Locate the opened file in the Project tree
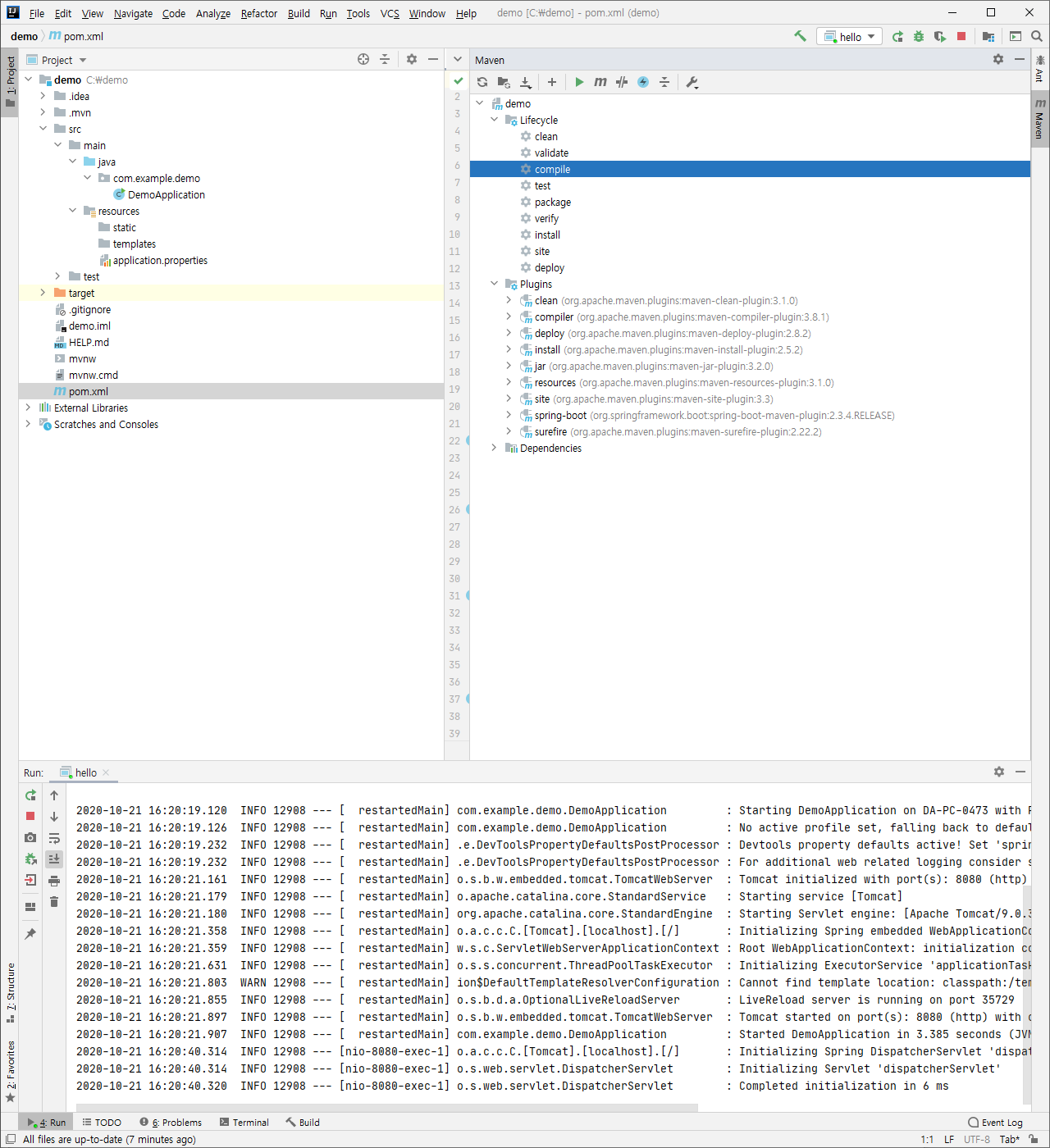Screen dimensions: 1050x1148 click(363, 59)
